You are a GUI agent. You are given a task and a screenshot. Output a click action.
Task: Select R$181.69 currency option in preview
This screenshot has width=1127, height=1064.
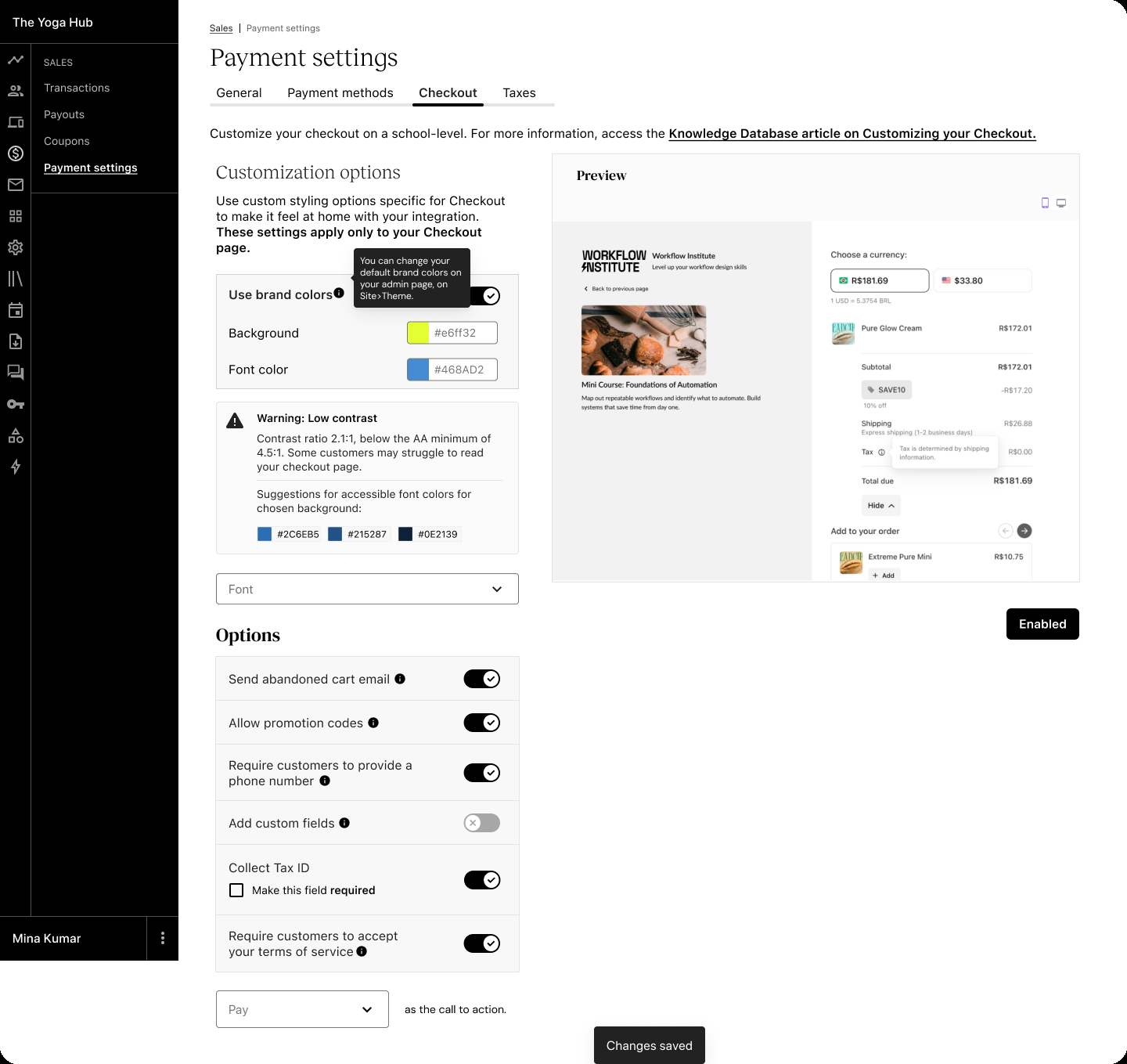(x=880, y=280)
